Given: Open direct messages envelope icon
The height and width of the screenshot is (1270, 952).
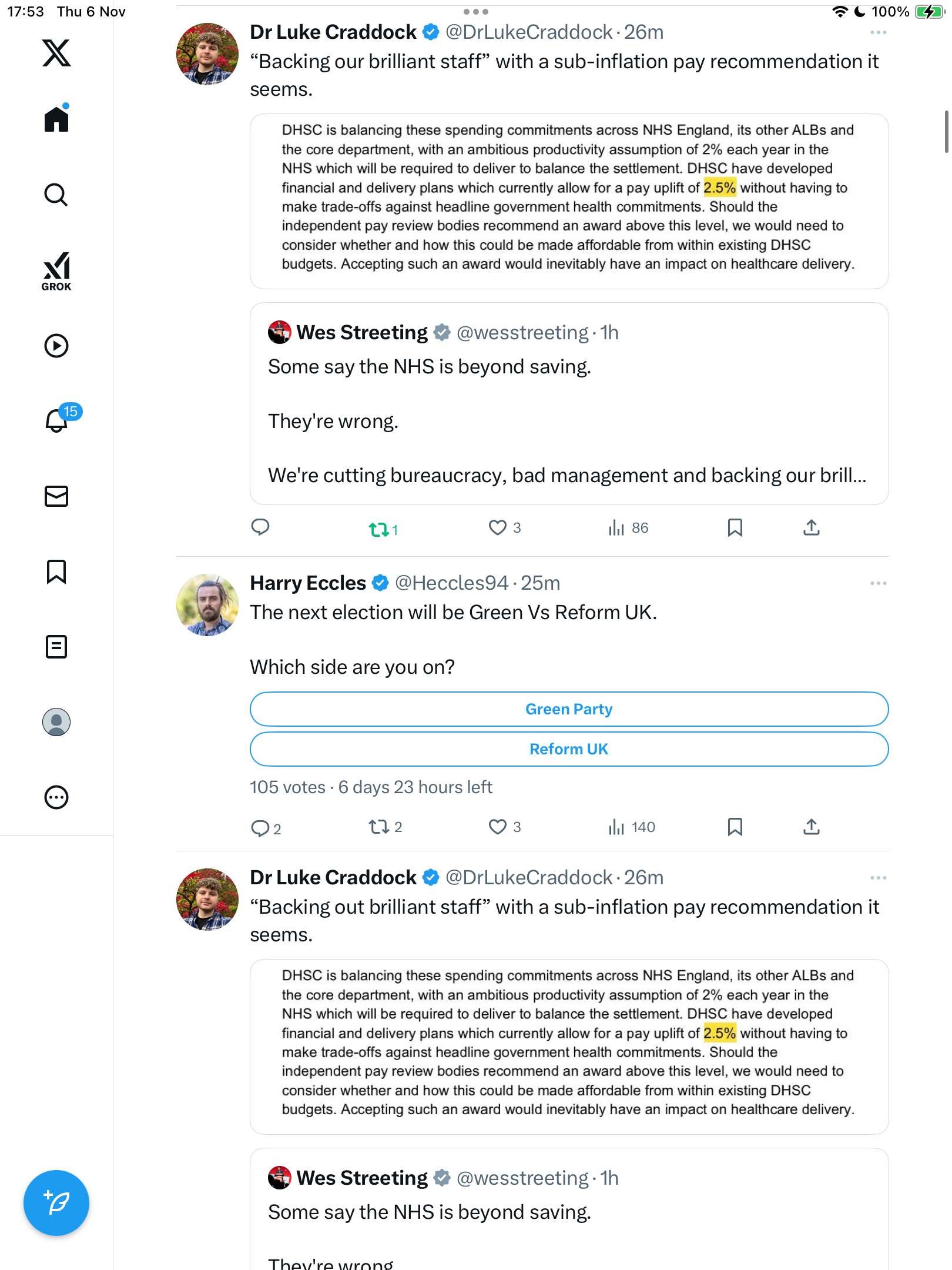Looking at the screenshot, I should (56, 496).
